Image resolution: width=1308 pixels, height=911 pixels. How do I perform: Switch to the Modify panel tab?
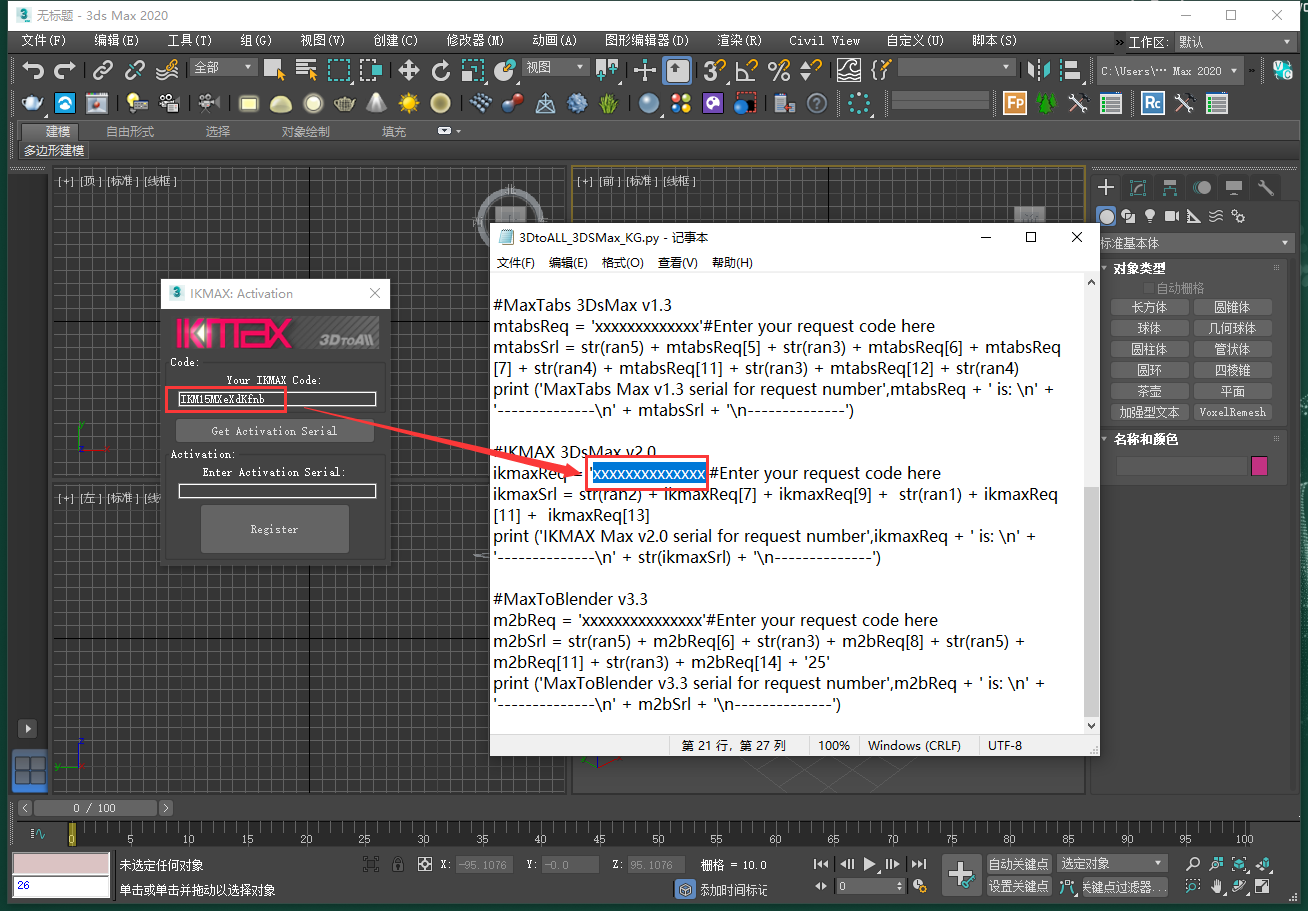(x=1138, y=187)
